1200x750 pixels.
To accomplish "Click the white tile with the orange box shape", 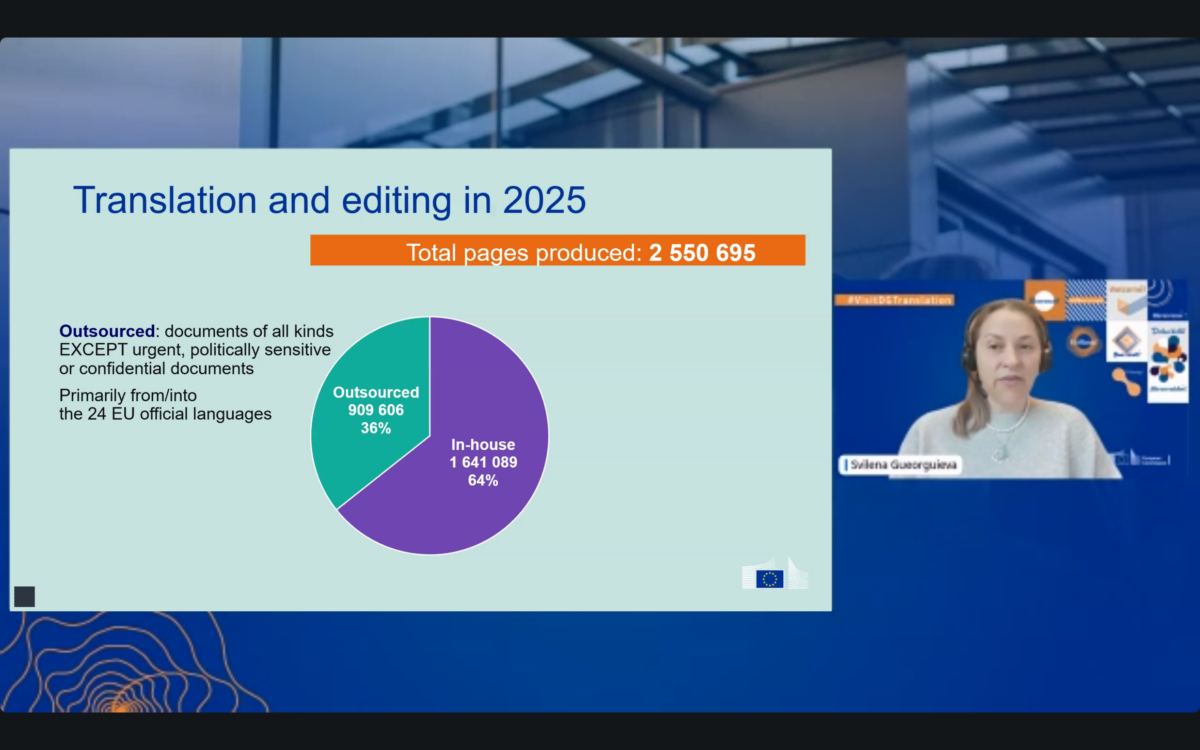I will [1126, 301].
